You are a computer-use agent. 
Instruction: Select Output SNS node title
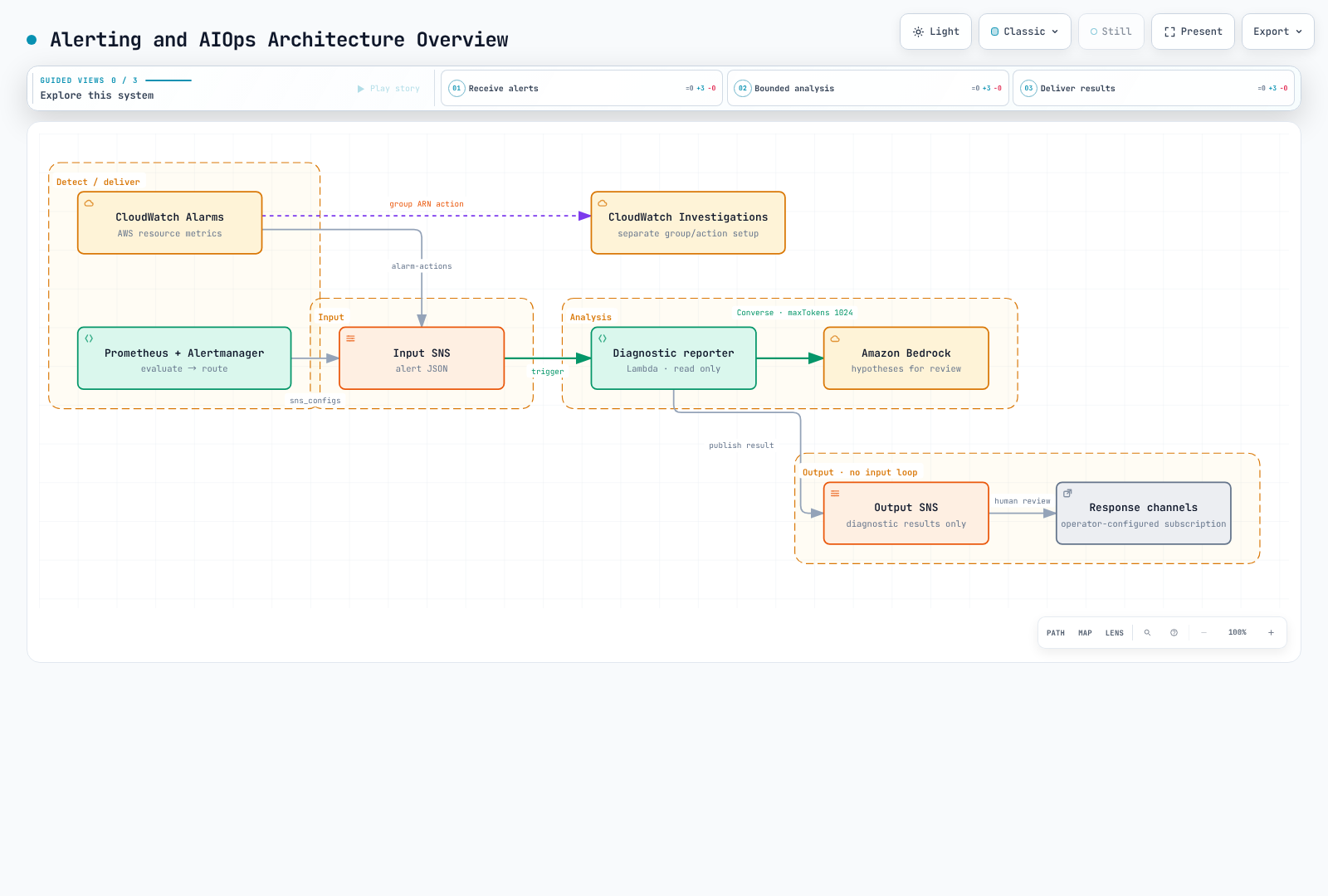coord(906,508)
